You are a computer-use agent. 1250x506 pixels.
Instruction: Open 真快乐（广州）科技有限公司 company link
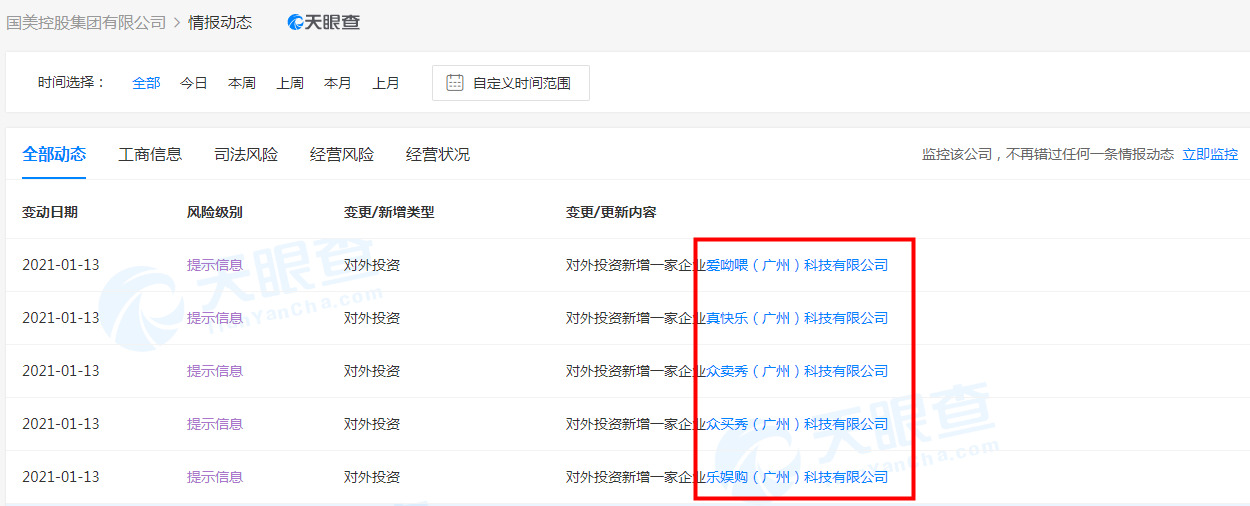(797, 318)
